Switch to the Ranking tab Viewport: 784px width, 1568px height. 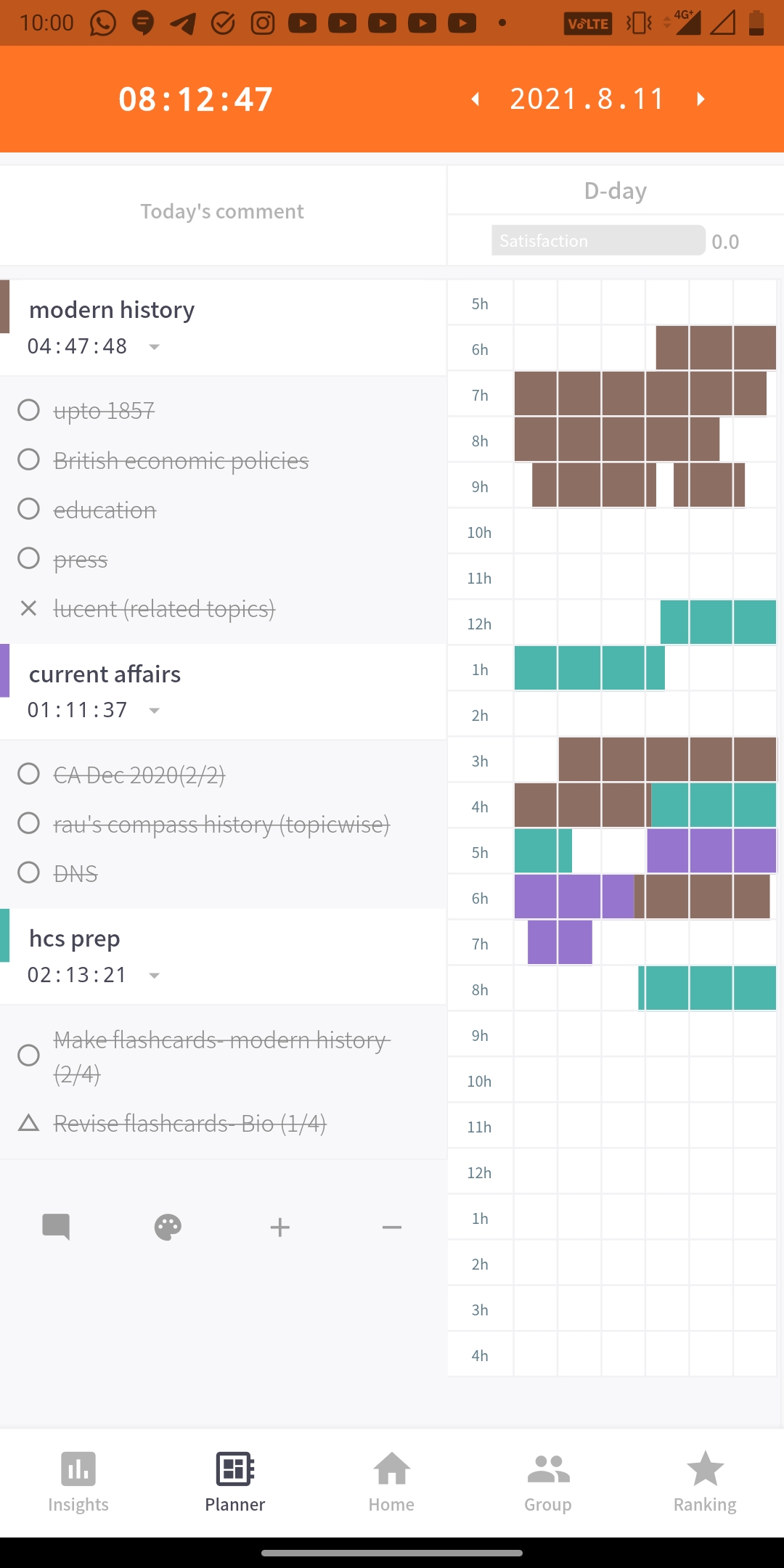coord(705,1481)
